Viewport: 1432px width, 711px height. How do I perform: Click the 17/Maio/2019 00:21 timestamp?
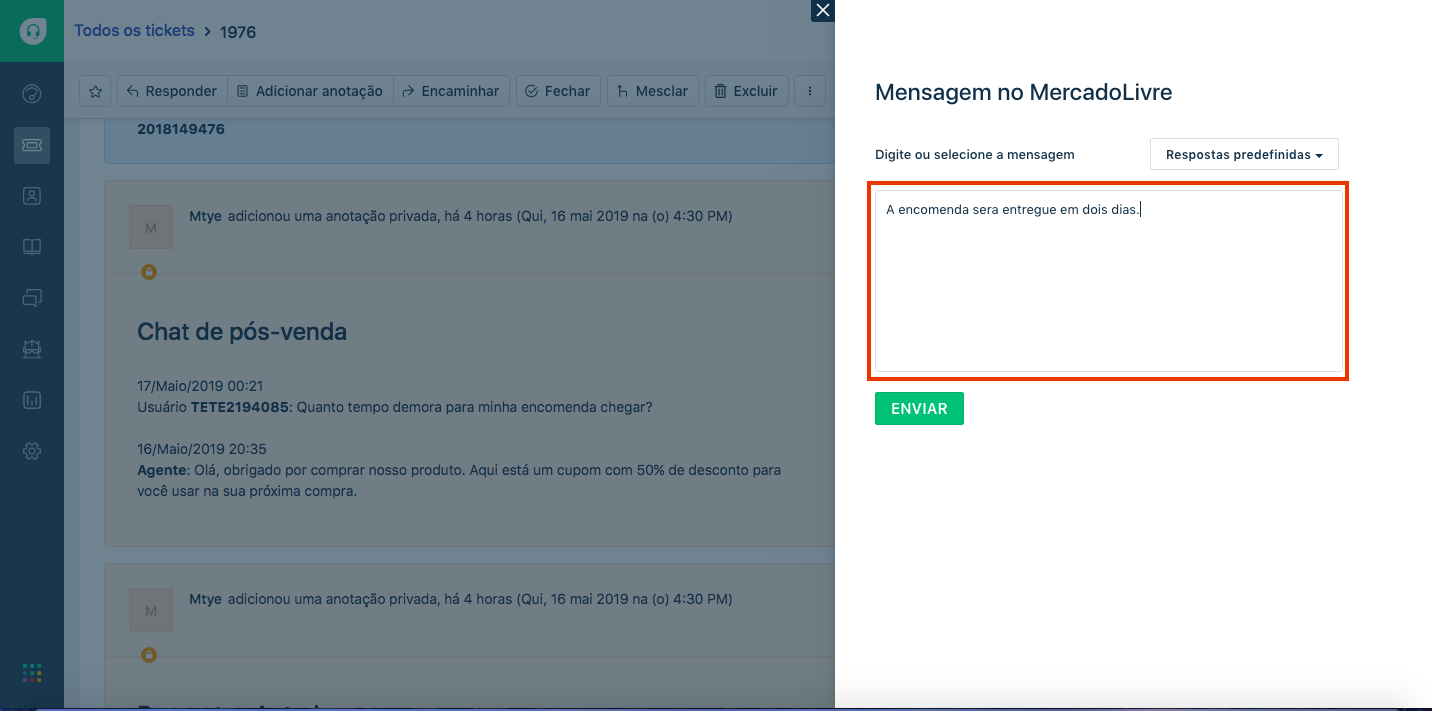[200, 386]
